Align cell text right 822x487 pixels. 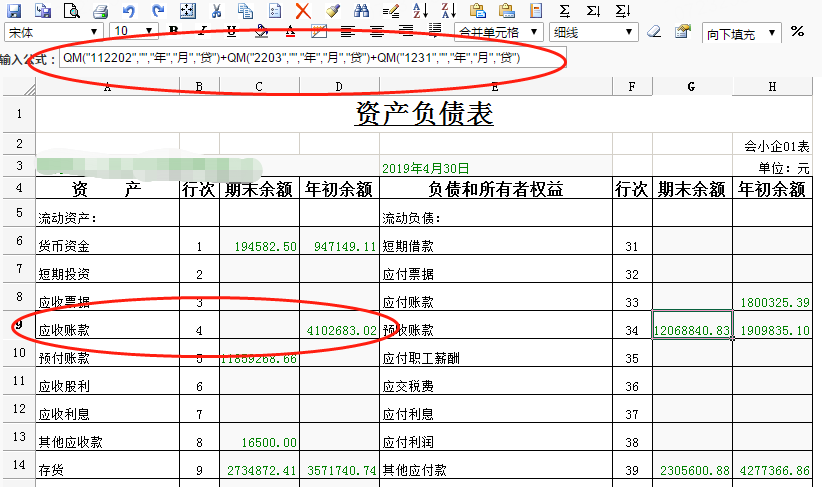406,32
